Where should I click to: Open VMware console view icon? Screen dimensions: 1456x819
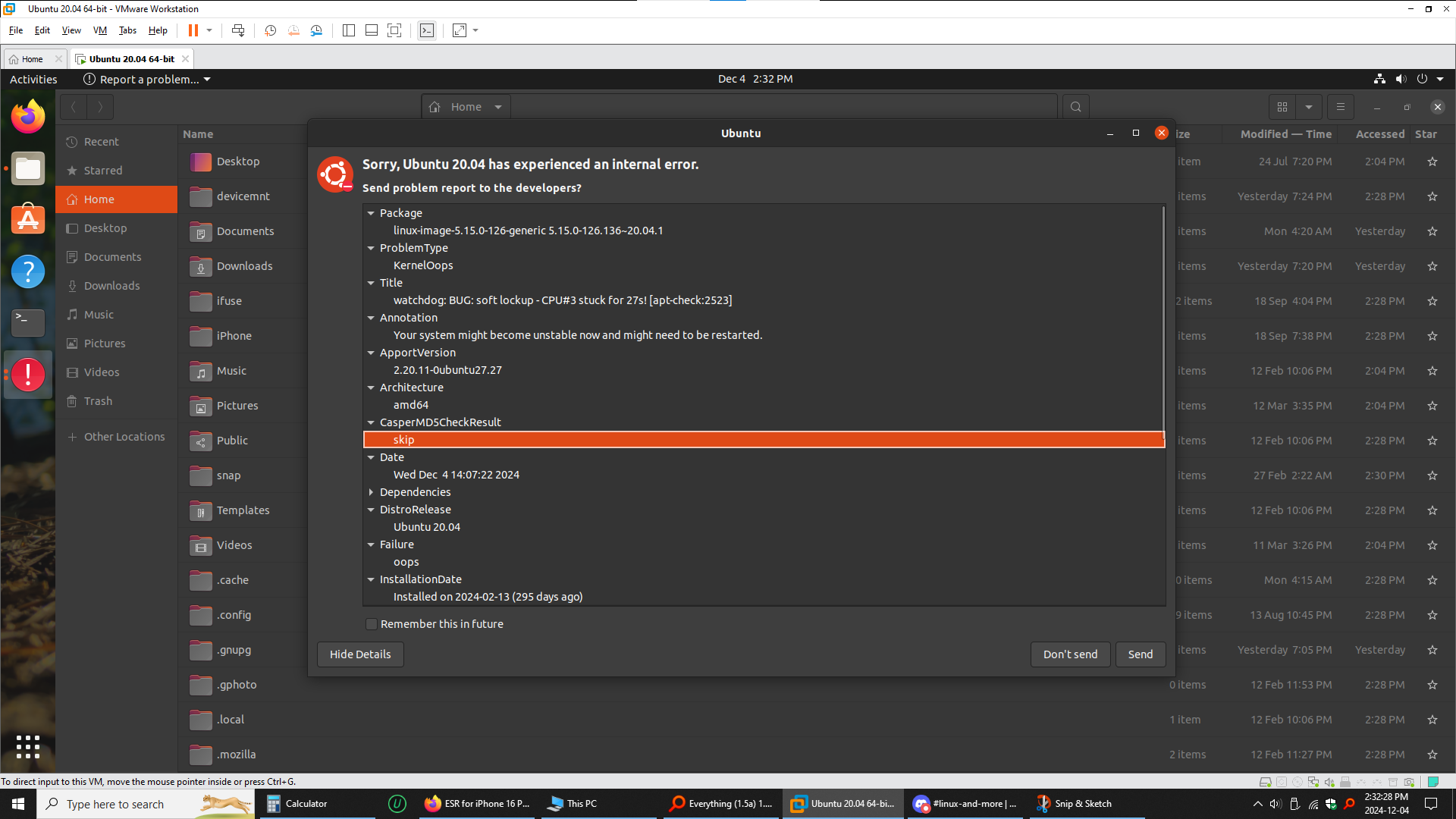[427, 30]
